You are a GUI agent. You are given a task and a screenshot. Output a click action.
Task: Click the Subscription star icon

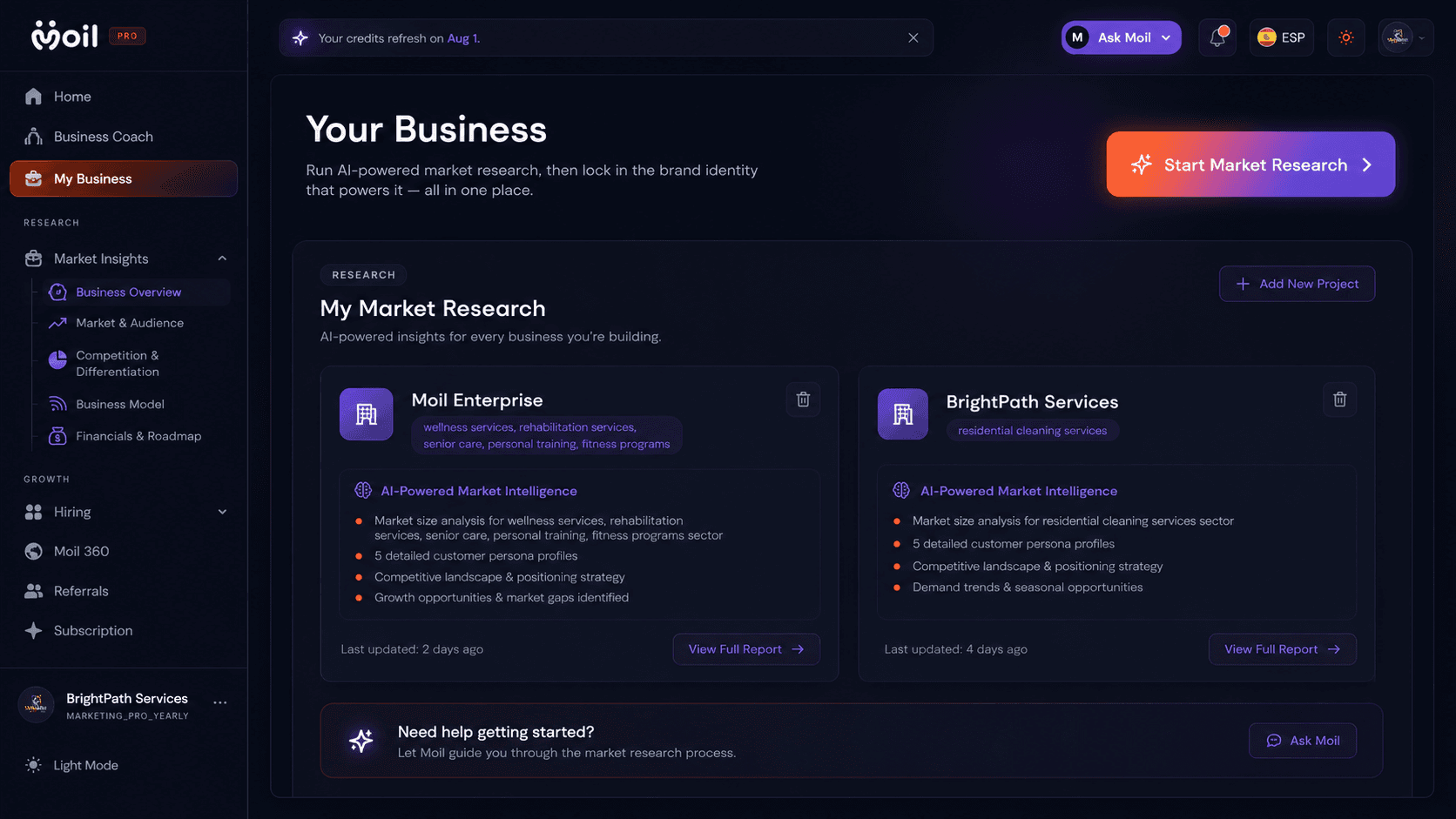[33, 630]
